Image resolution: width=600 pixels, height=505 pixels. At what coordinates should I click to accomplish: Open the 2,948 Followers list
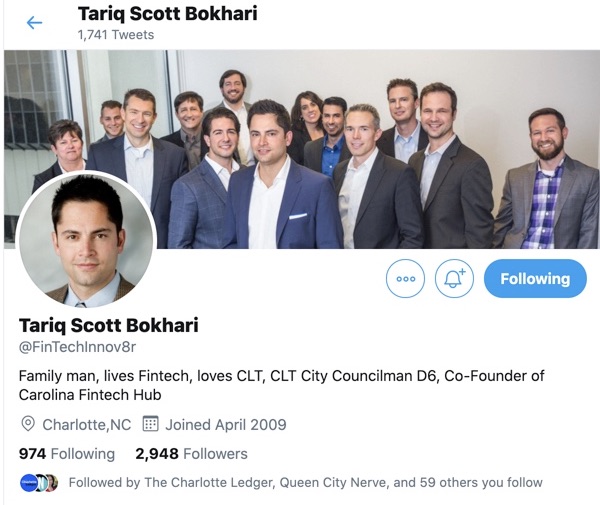[x=191, y=454]
